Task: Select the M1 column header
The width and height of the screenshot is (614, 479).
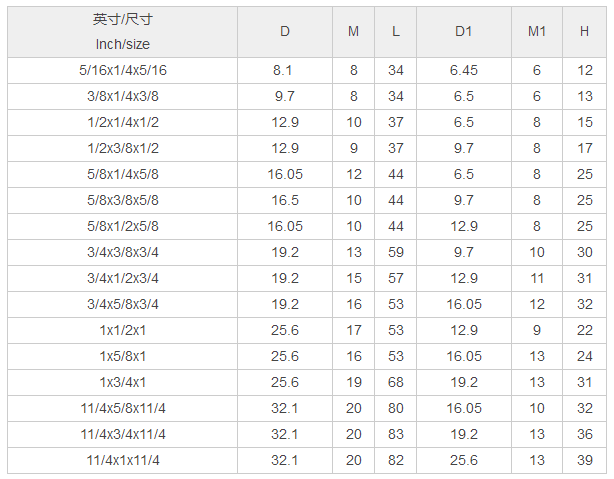Action: (x=537, y=32)
